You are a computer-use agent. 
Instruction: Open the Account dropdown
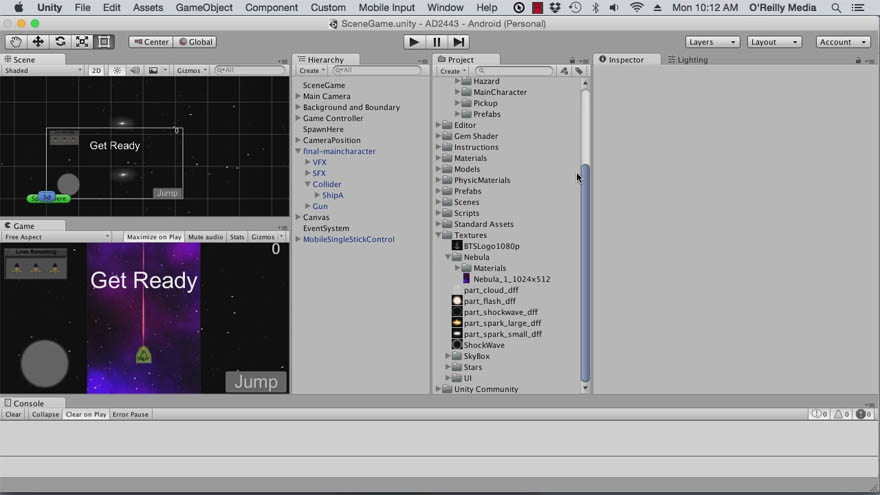(842, 42)
